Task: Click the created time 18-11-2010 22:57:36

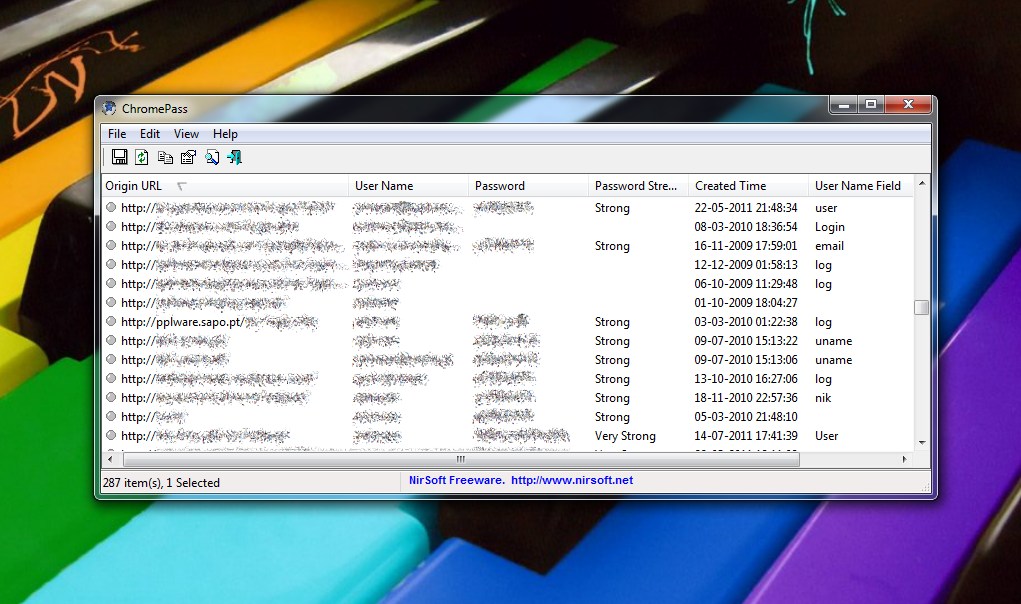Action: (x=746, y=398)
